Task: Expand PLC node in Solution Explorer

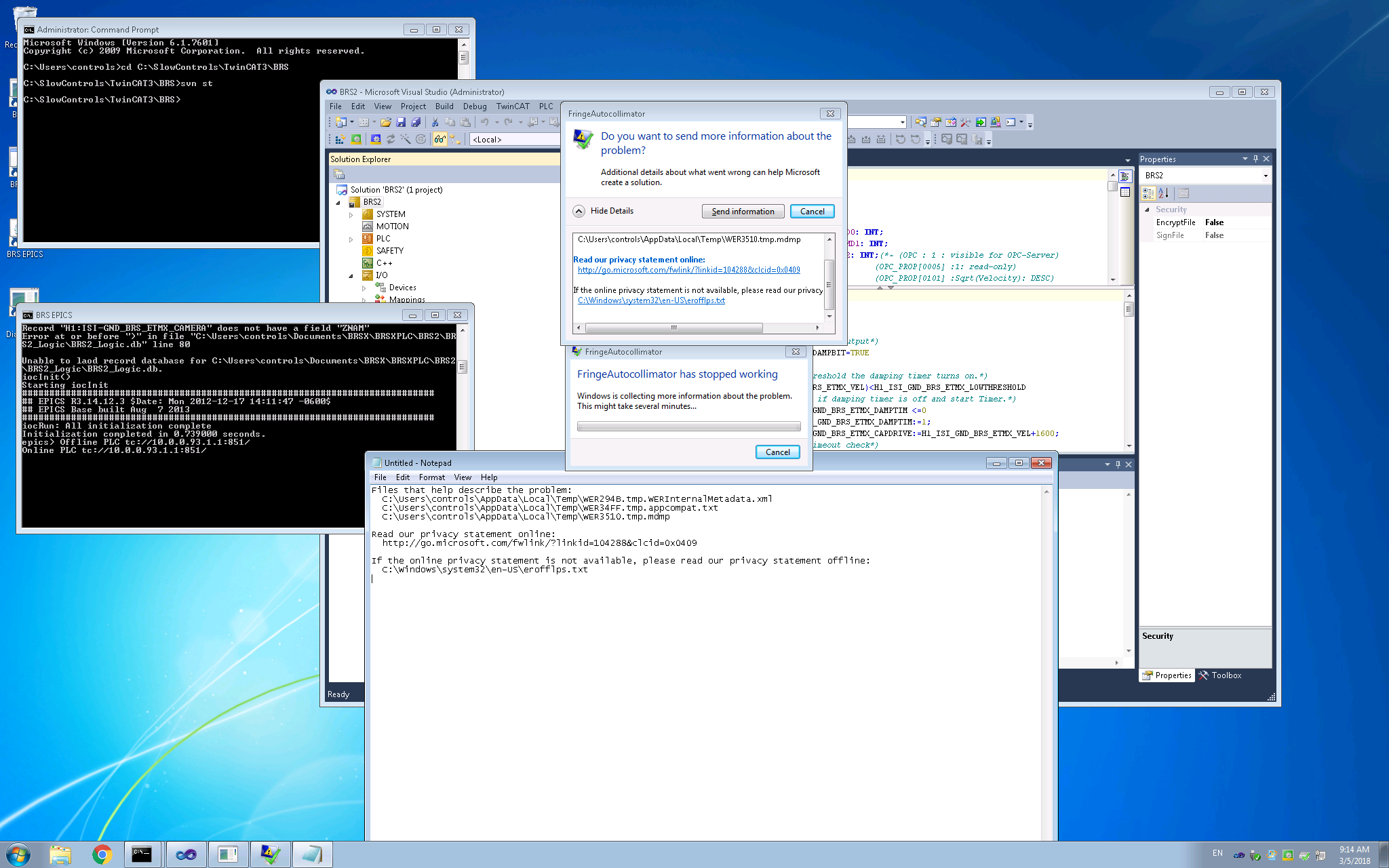Action: point(351,239)
